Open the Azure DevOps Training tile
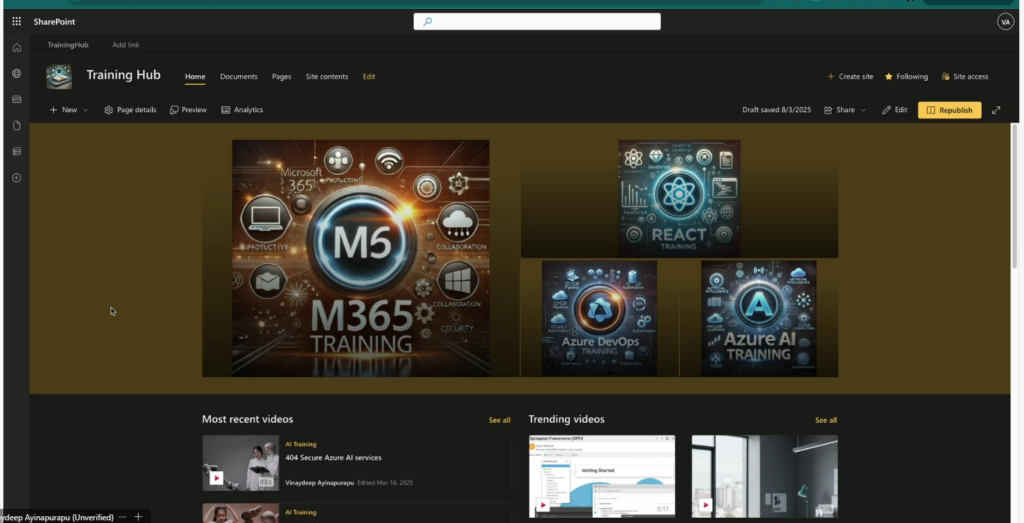1024x523 pixels. click(x=600, y=318)
